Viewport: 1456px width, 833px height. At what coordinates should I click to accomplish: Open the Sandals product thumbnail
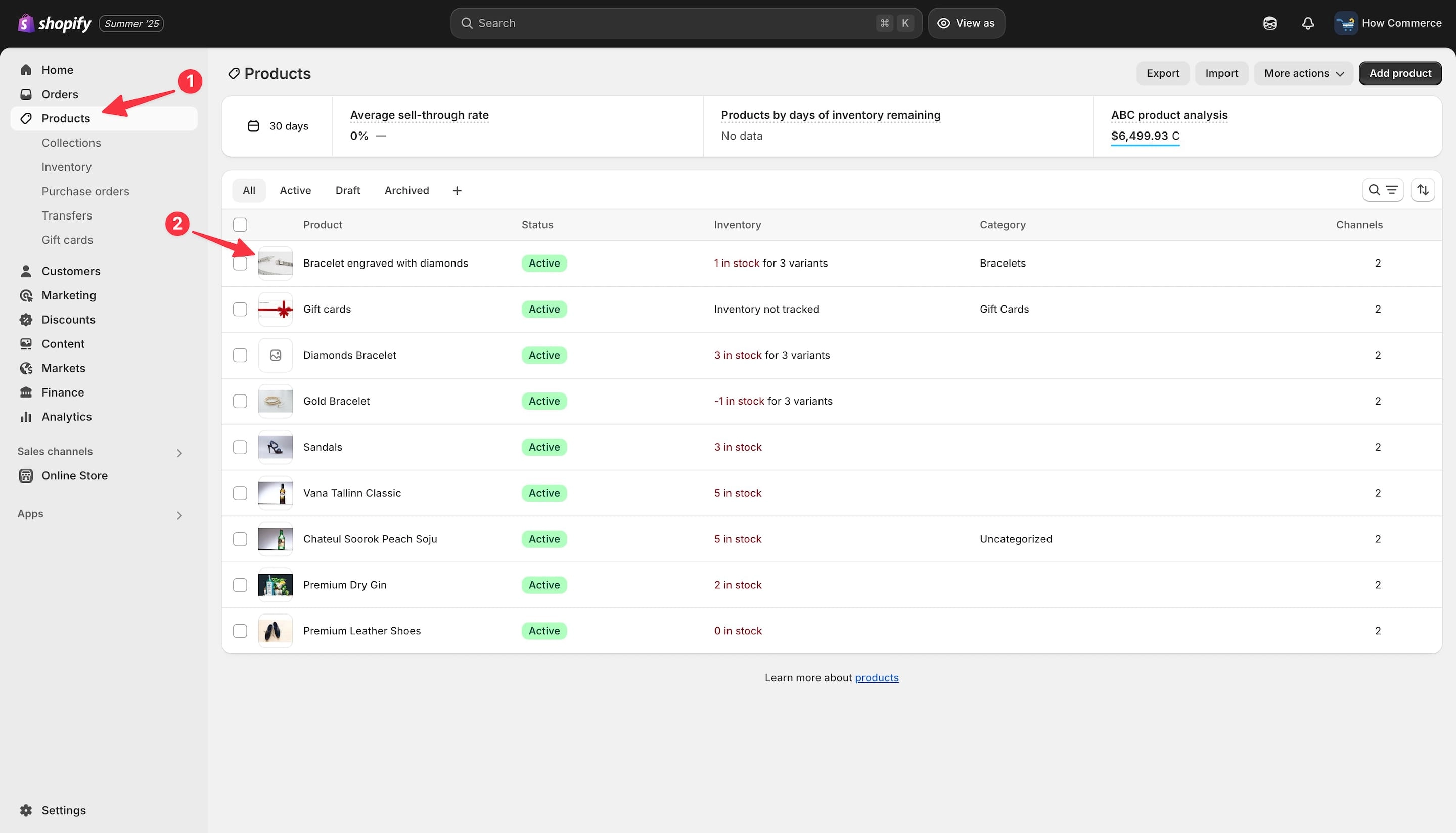276,448
